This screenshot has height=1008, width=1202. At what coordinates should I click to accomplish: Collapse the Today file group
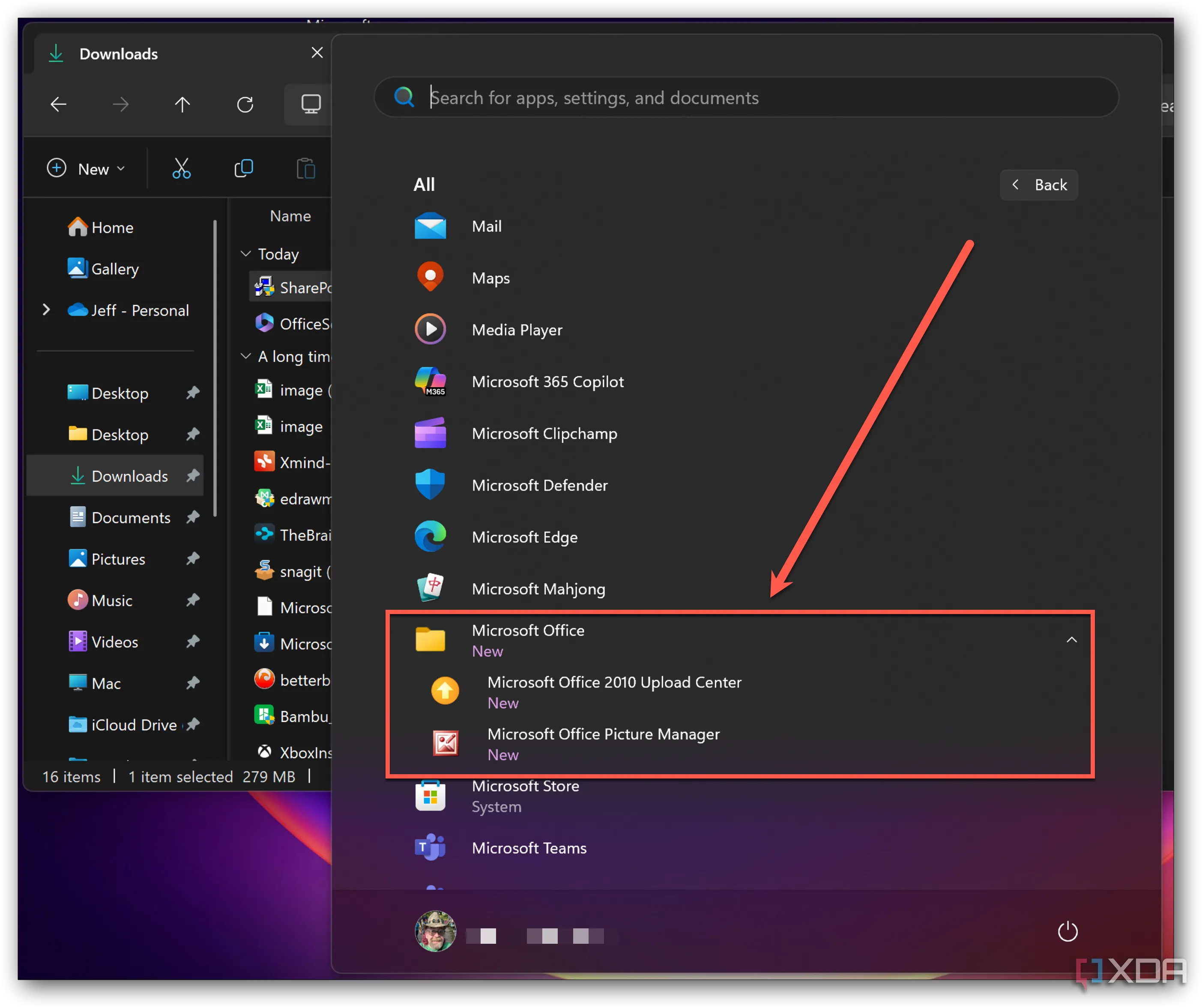[x=245, y=253]
